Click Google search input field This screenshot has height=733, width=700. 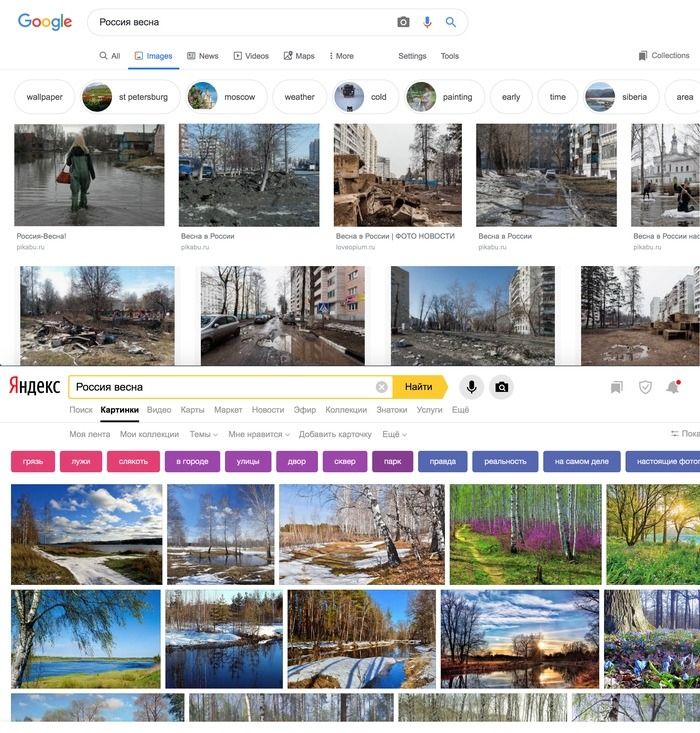point(243,22)
